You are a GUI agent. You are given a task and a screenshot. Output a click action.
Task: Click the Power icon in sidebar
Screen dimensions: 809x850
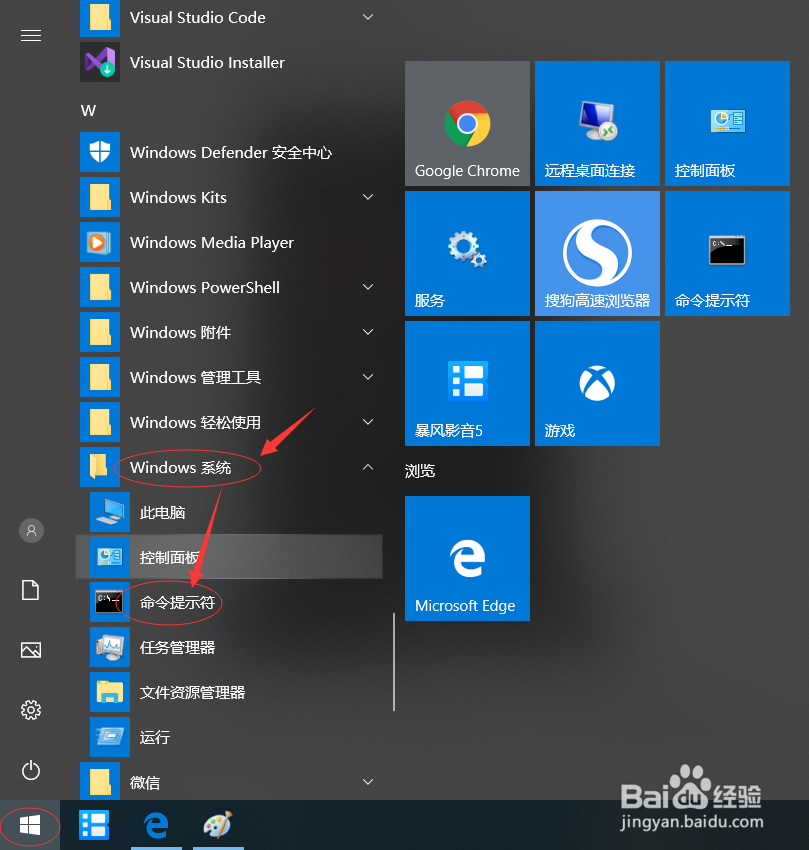(31, 770)
